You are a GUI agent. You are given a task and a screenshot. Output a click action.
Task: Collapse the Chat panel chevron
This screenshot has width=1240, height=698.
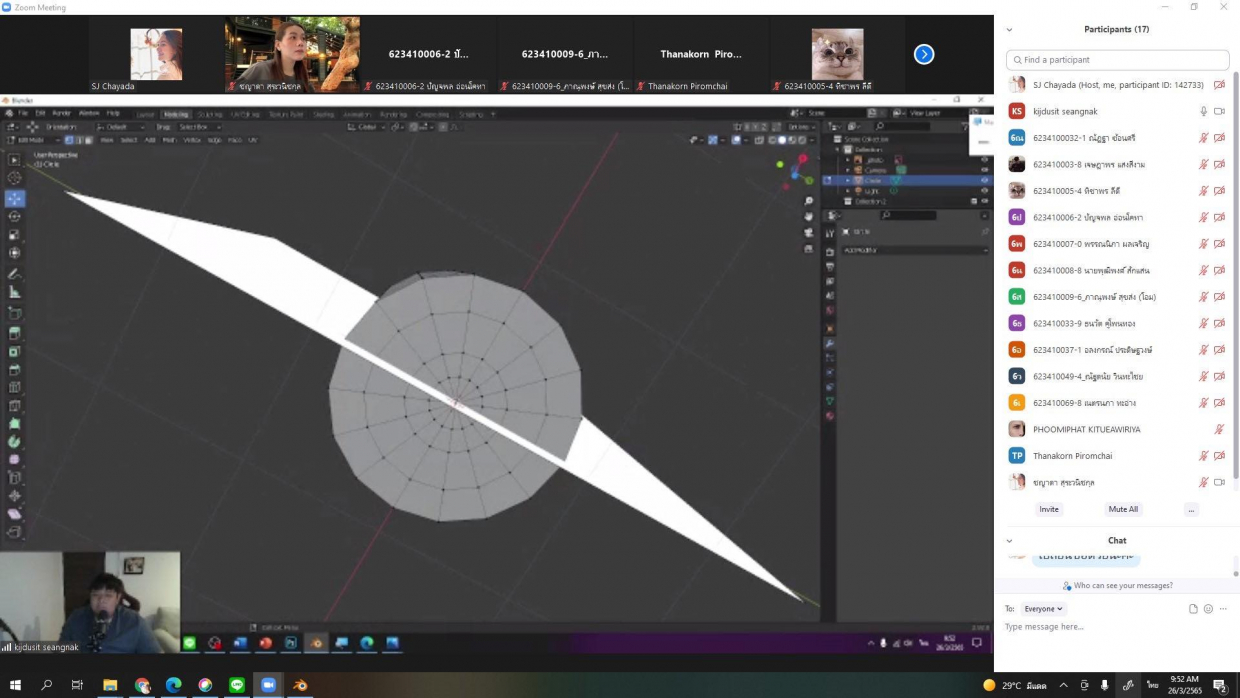[1009, 541]
